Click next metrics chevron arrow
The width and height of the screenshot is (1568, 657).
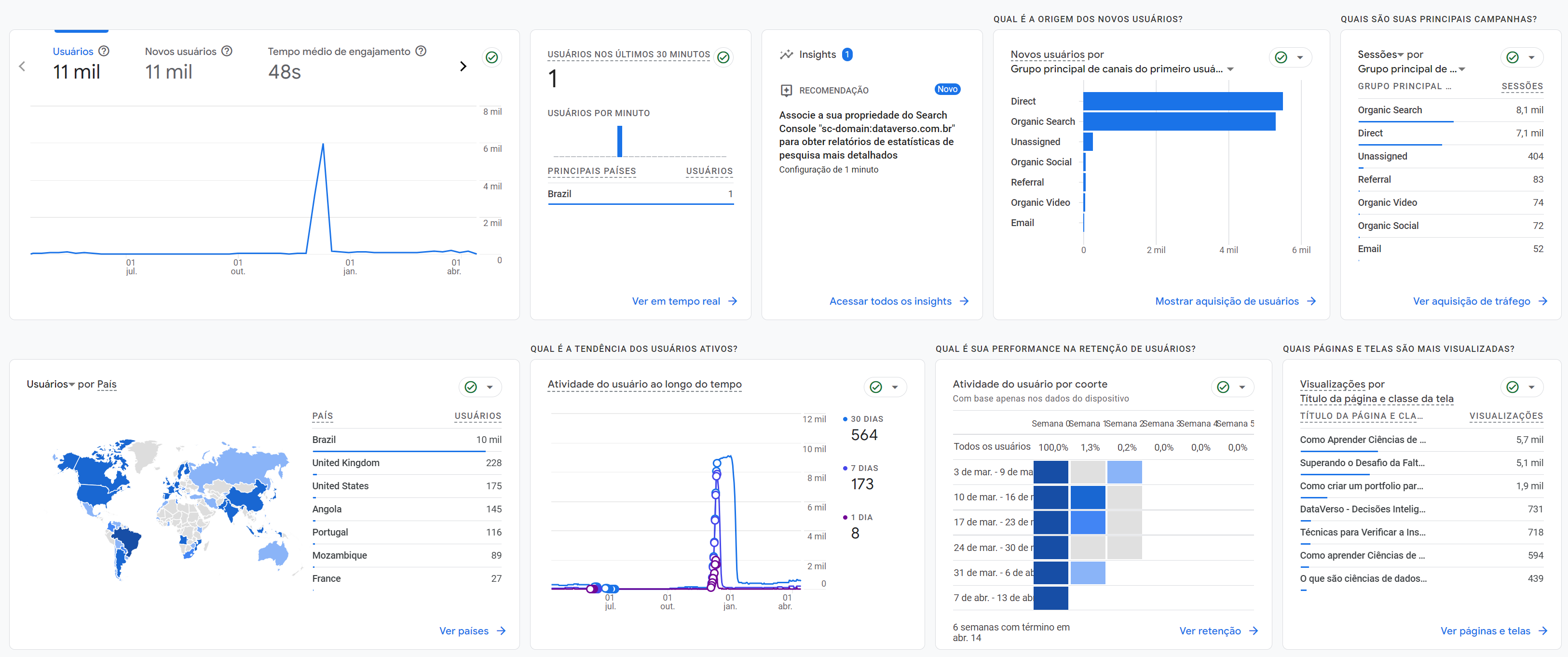click(x=463, y=67)
